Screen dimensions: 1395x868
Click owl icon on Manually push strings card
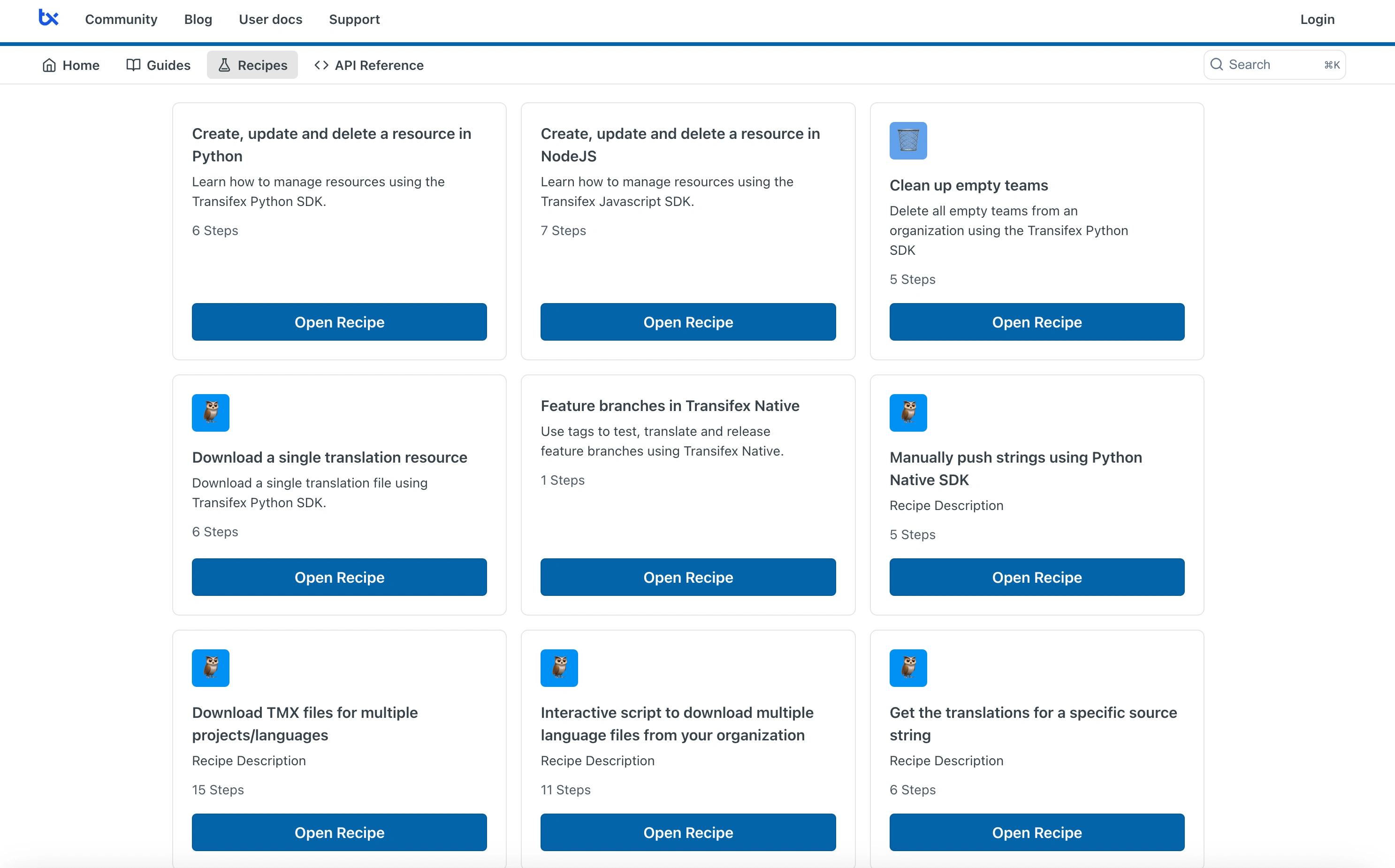908,413
